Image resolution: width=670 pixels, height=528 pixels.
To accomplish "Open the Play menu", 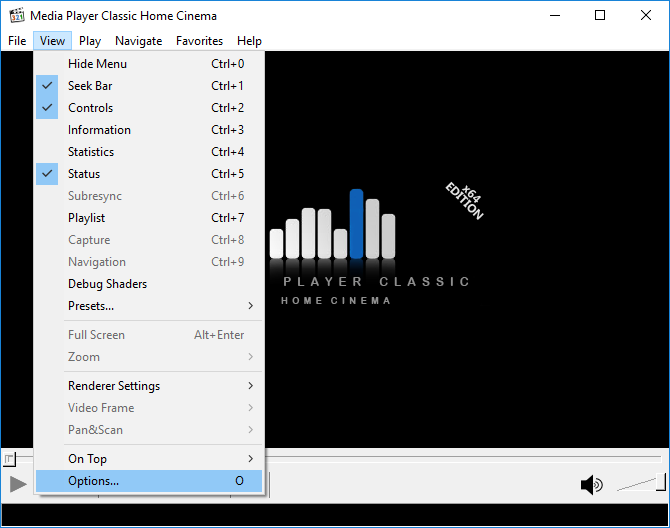I will point(90,41).
